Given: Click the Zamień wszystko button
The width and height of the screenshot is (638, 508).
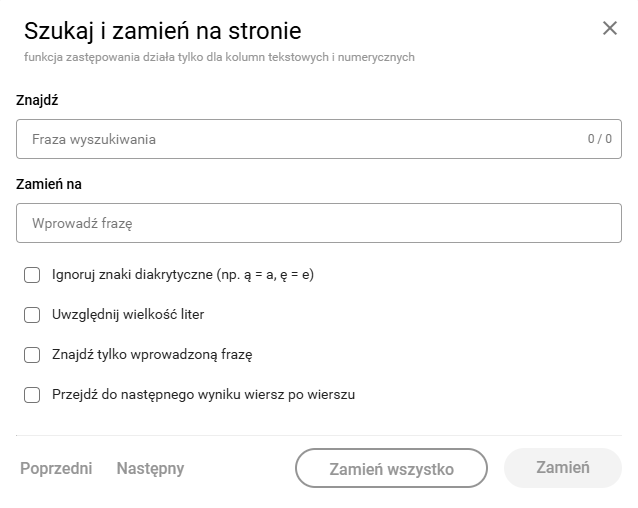Looking at the screenshot, I should coord(391,468).
